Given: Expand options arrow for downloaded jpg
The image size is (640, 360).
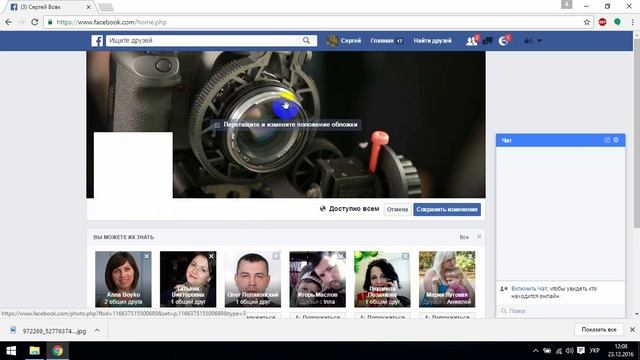Looking at the screenshot, I should tap(97, 331).
